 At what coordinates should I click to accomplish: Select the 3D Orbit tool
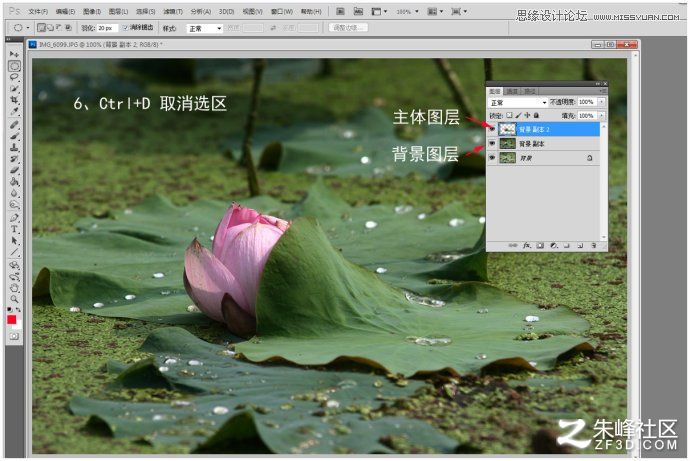(x=15, y=277)
